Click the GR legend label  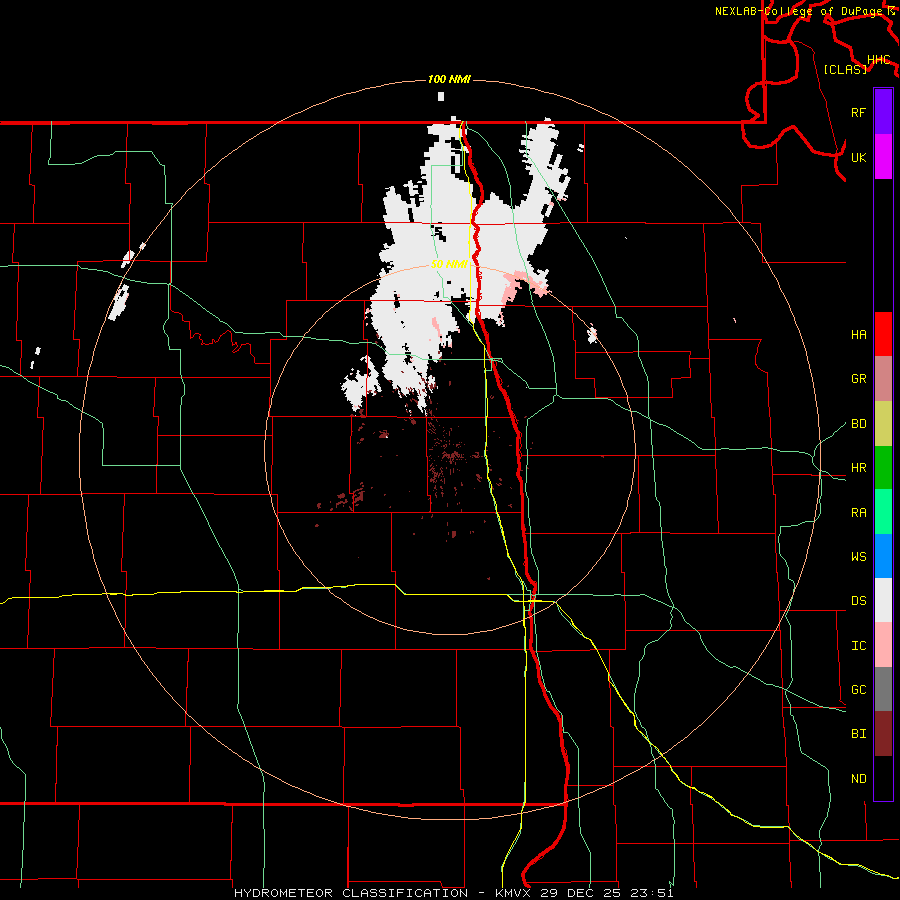(859, 379)
